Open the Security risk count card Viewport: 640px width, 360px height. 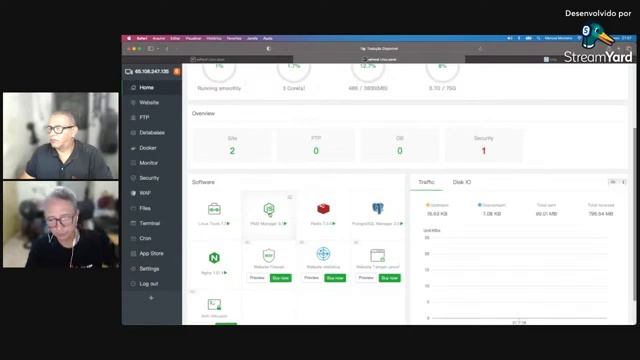484,145
